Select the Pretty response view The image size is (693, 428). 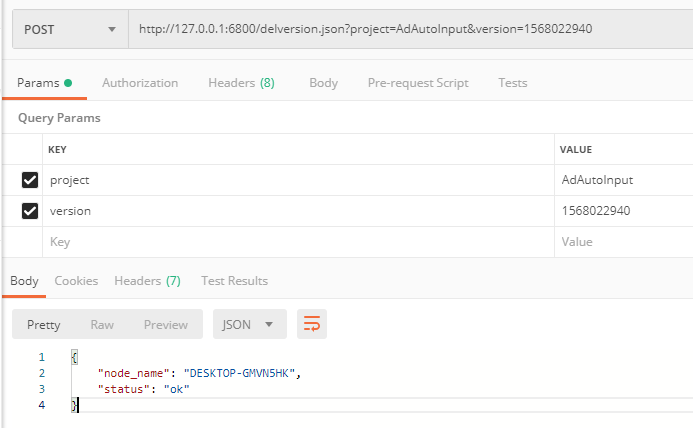coord(44,324)
